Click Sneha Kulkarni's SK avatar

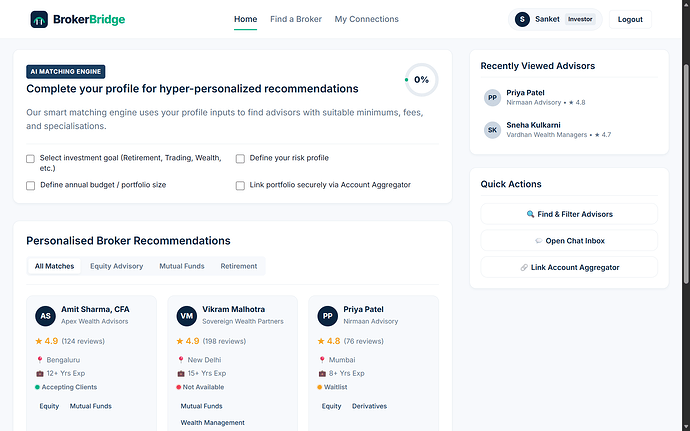point(492,130)
